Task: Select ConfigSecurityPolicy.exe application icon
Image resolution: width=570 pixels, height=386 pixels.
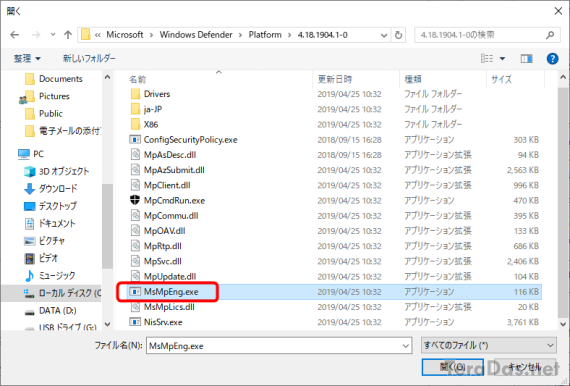Action: tap(135, 140)
